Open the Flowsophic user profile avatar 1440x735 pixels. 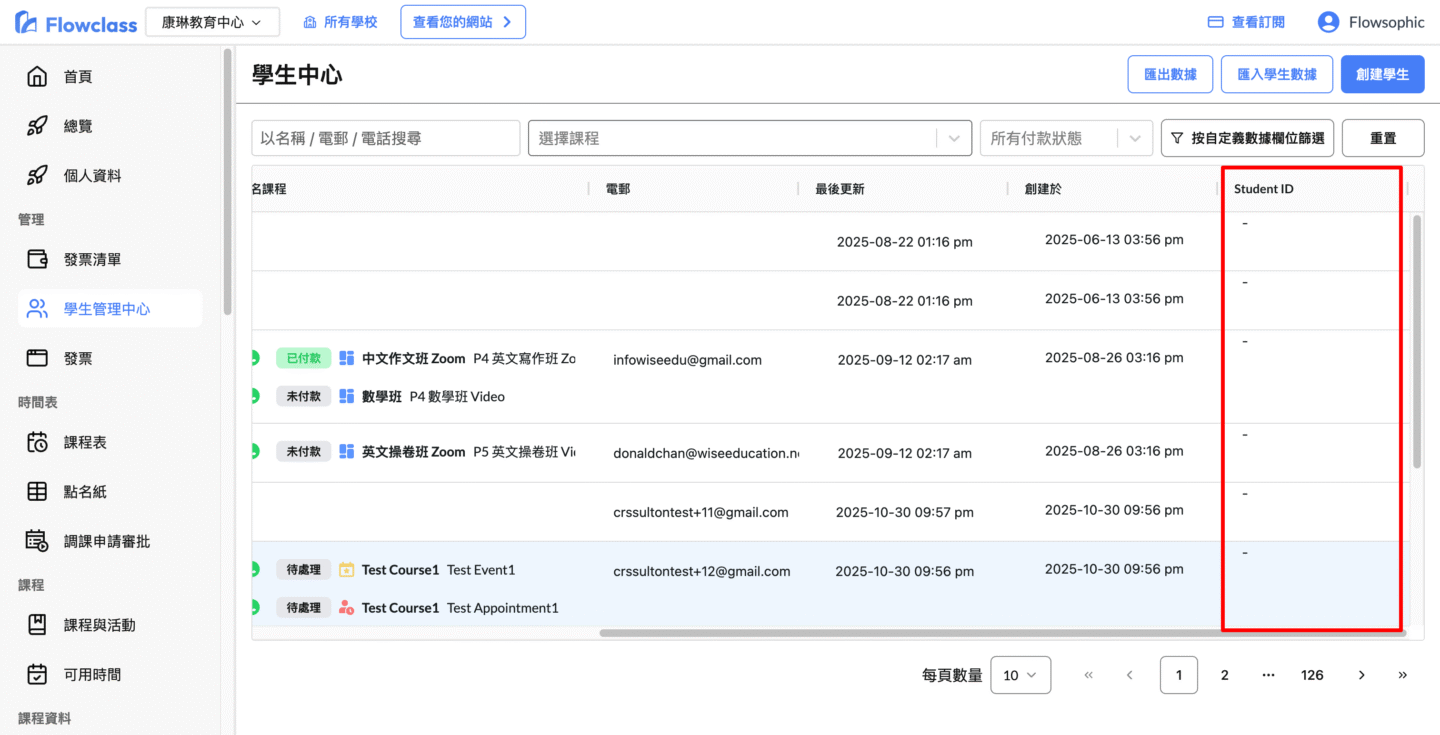tap(1328, 22)
